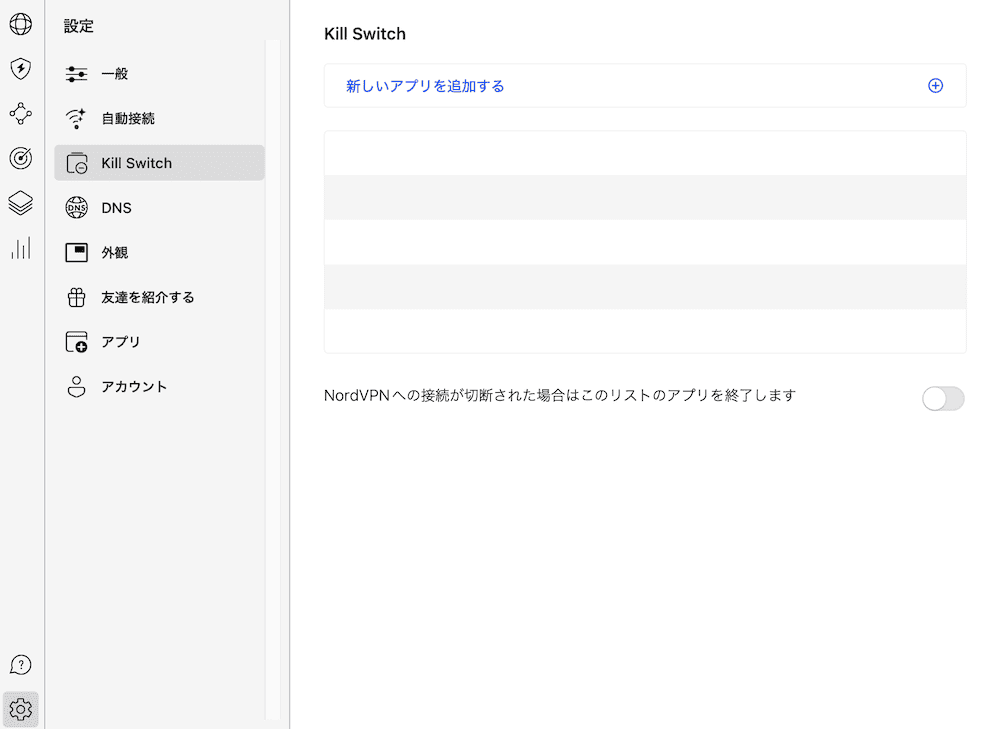1000x729 pixels.
Task: Click the sliders icon beside 一般
Action: click(x=77, y=74)
